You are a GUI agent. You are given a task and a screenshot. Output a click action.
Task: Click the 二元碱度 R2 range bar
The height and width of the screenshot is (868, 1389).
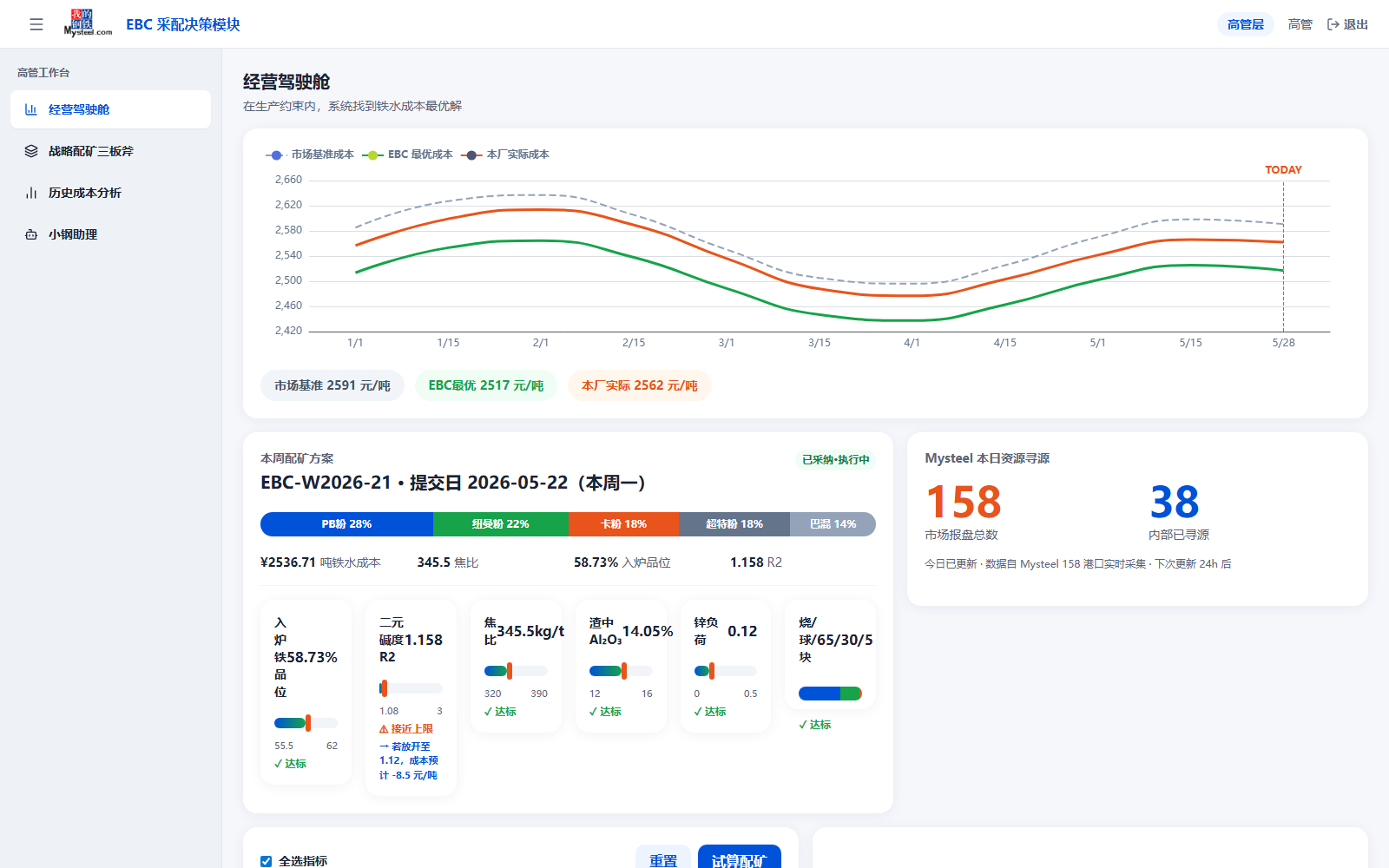[x=411, y=688]
